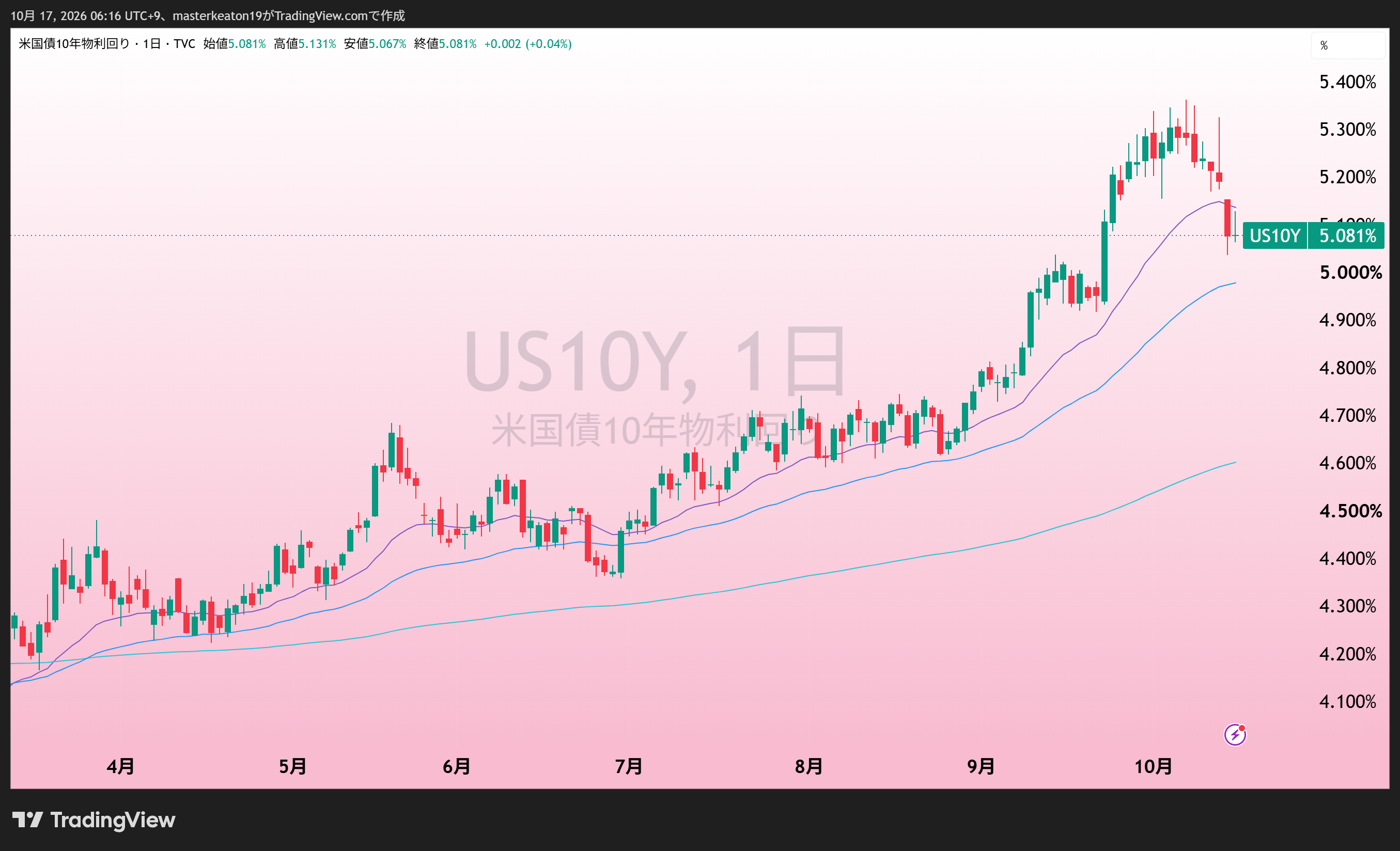Click the 5.400% price axis label

coord(1347,82)
